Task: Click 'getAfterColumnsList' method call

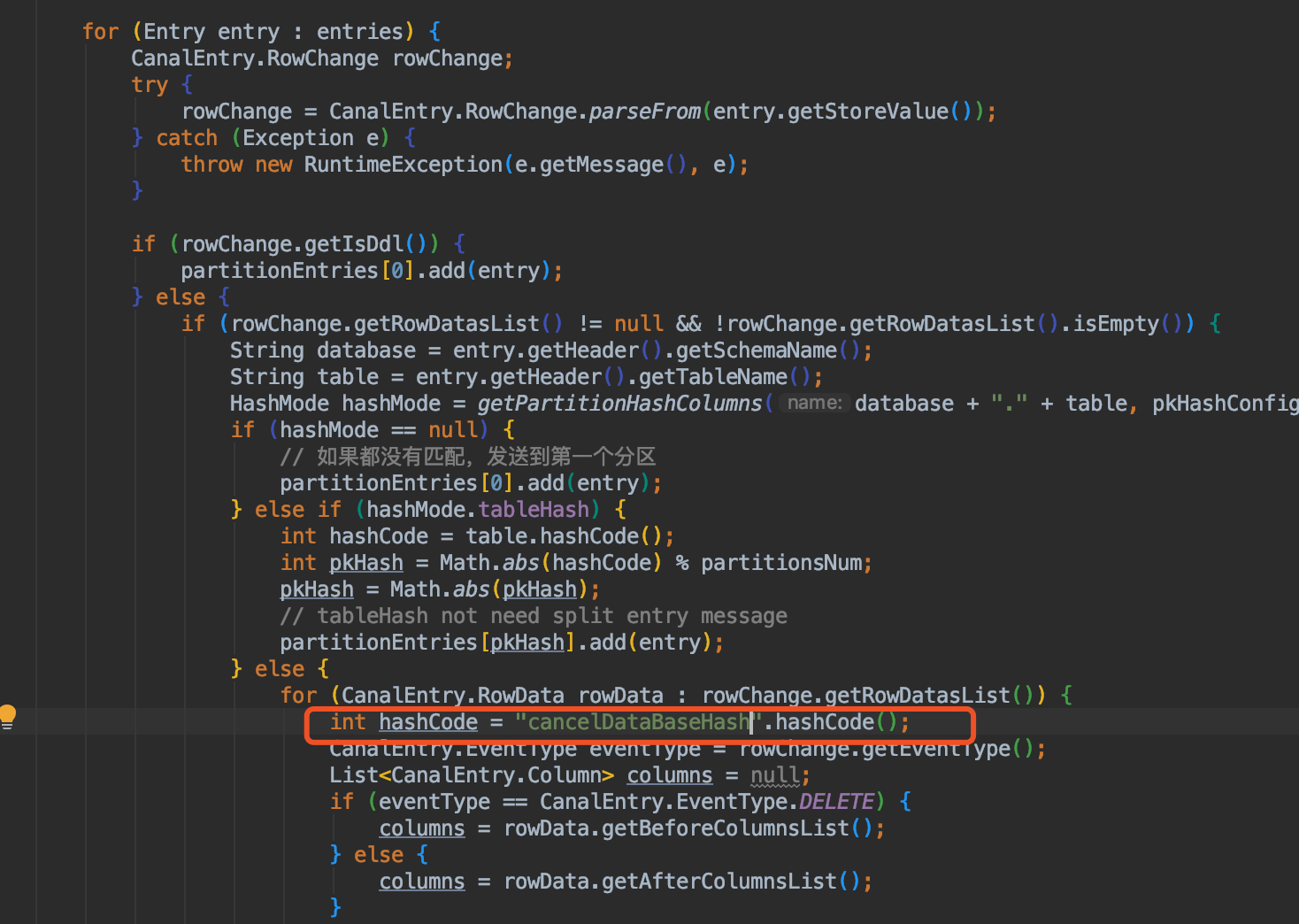Action: (719, 882)
